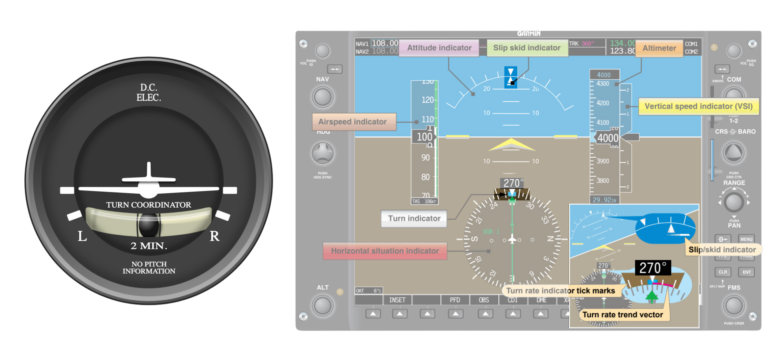
Task: Click the OAT 6°C readout
Action: 368,290
